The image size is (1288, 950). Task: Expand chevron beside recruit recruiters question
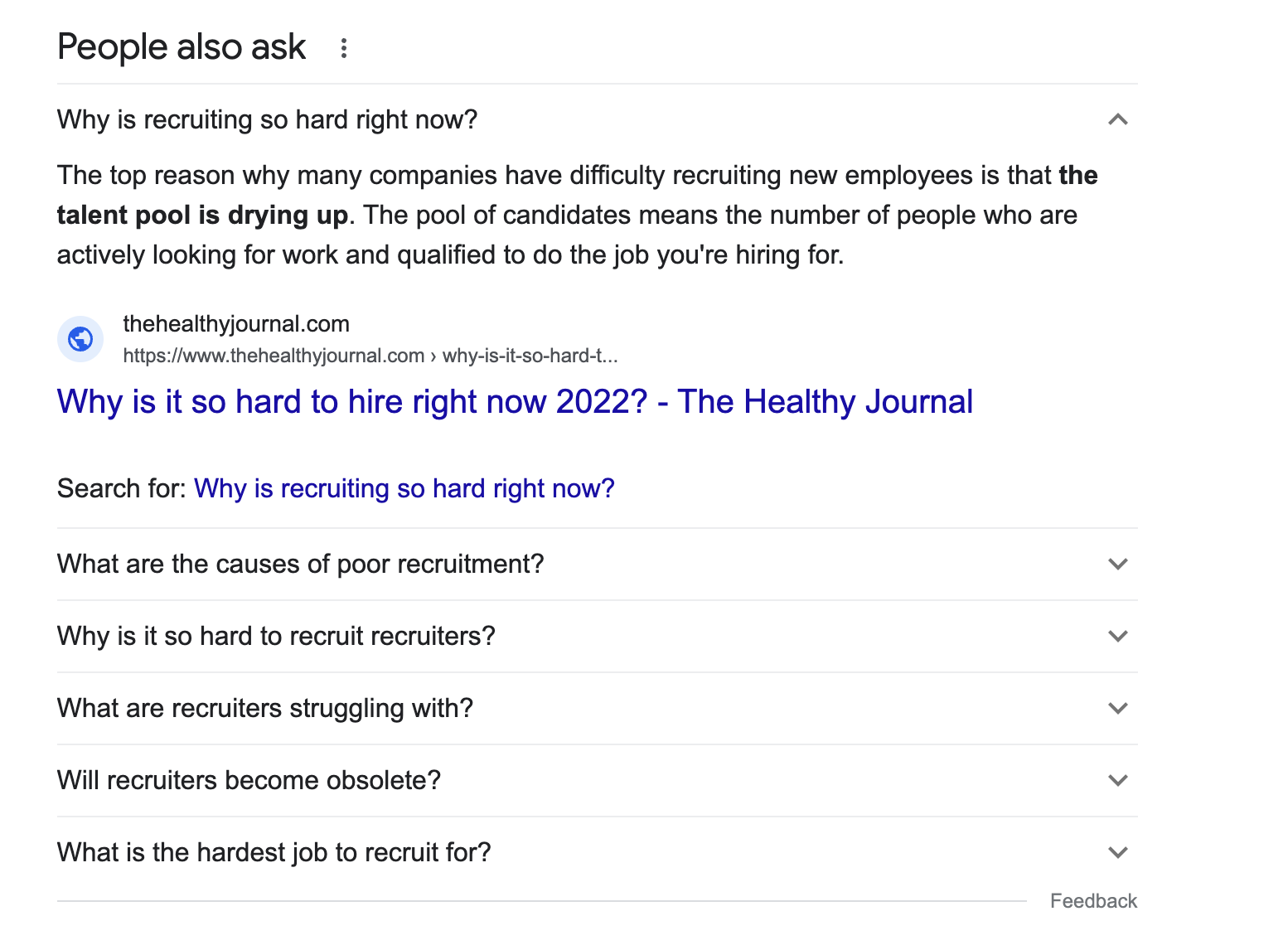pos(1118,636)
